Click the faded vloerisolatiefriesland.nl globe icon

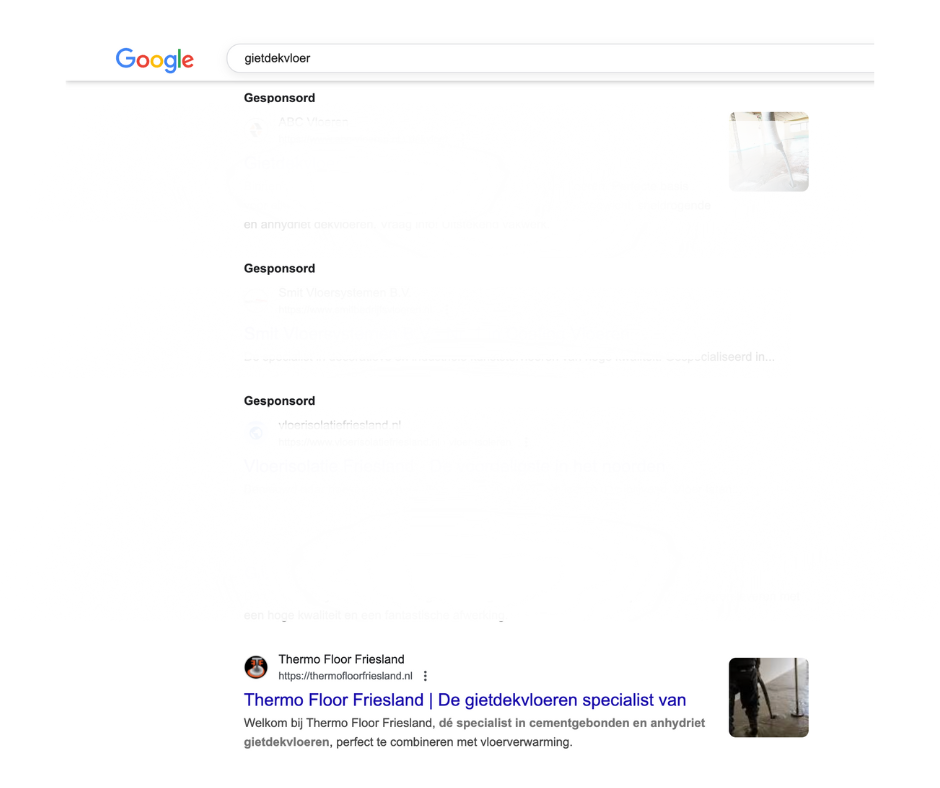click(256, 432)
